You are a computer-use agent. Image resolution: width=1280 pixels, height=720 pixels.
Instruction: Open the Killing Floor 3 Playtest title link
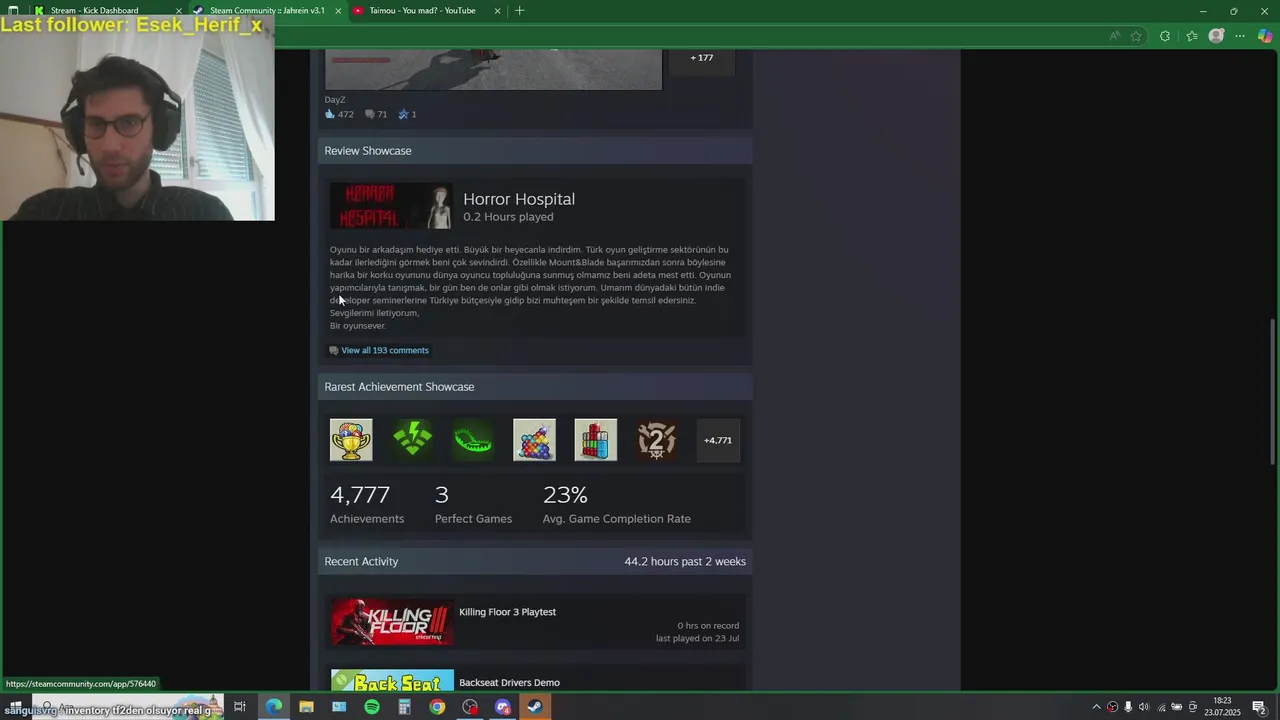[507, 612]
